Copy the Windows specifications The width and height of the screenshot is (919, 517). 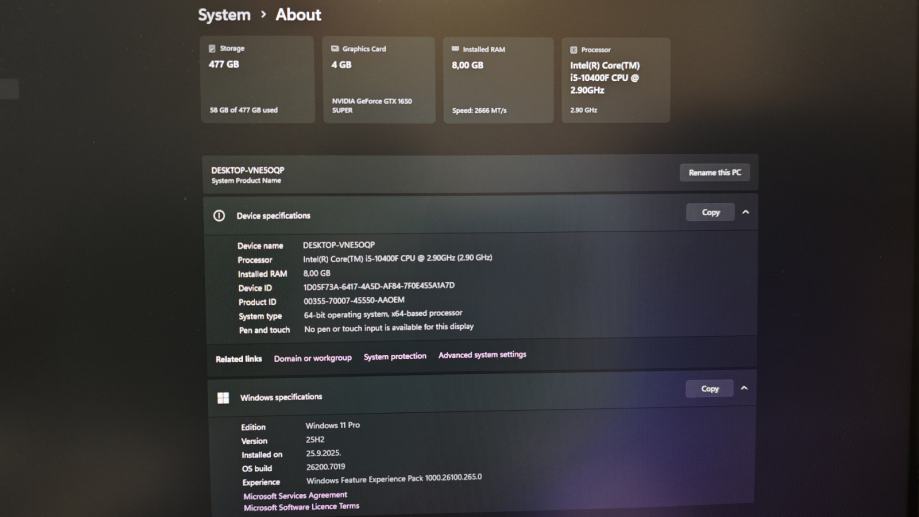click(x=710, y=389)
